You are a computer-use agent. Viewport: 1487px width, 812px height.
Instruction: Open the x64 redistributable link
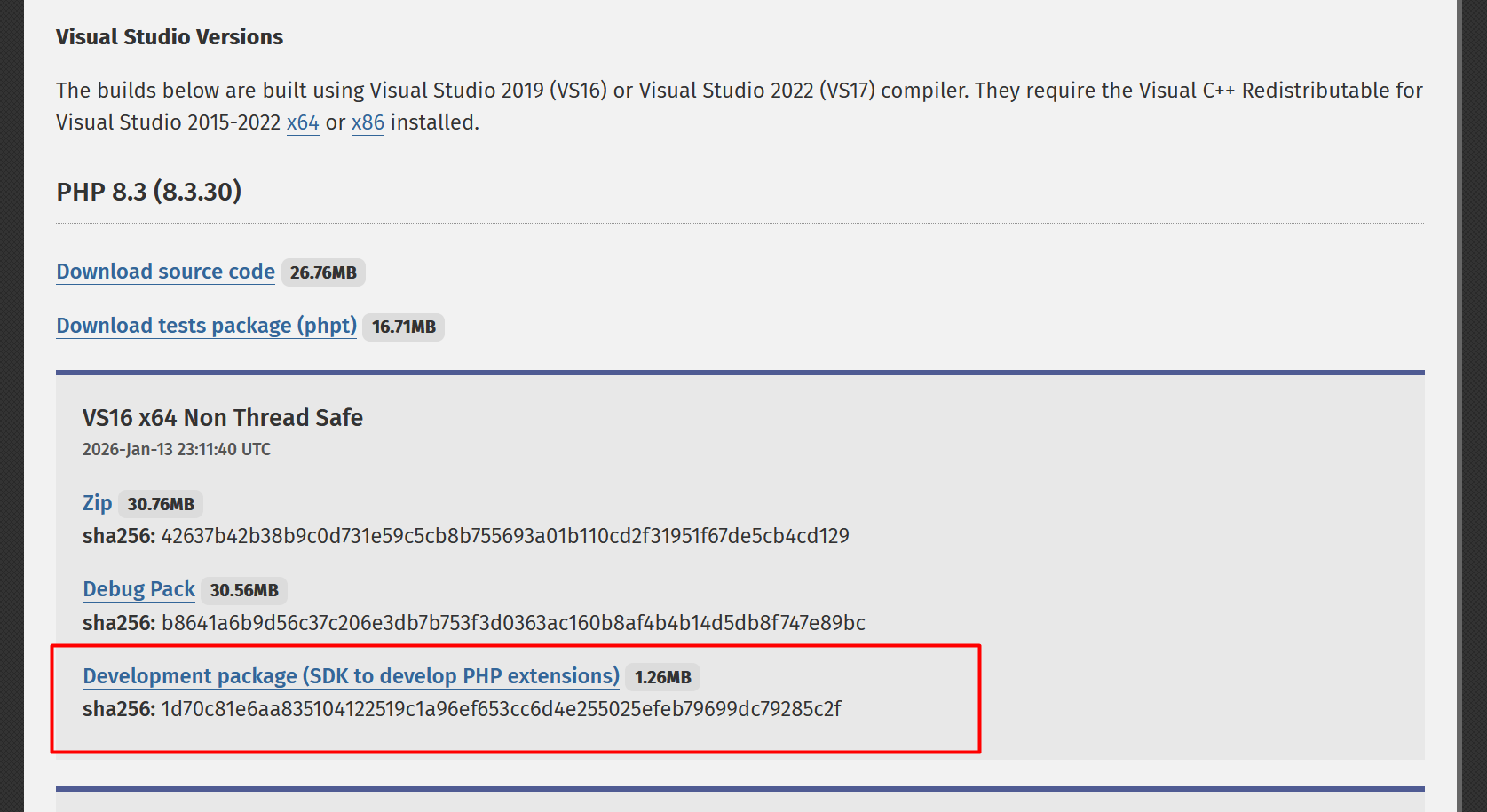point(303,122)
